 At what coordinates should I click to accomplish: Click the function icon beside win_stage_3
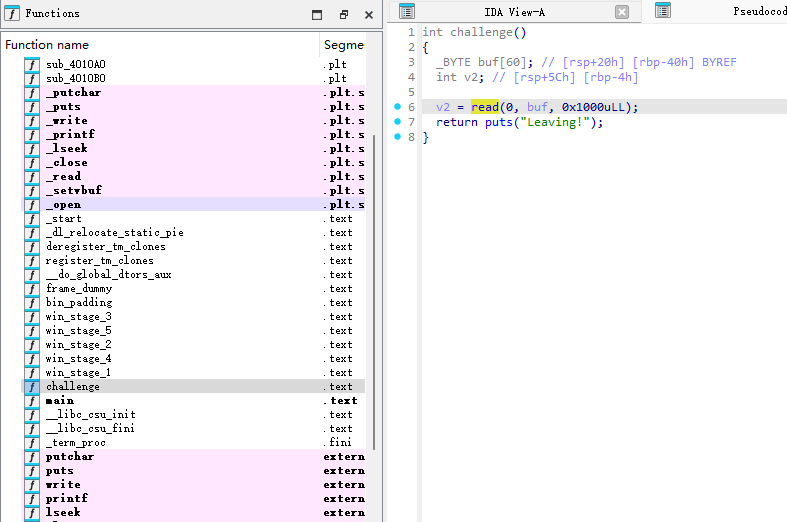tap(32, 317)
